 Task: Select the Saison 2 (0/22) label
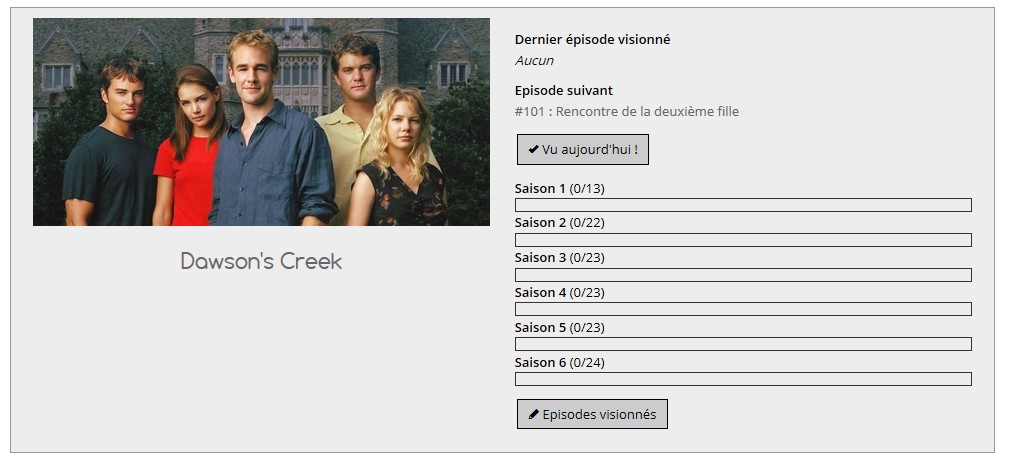click(x=560, y=223)
